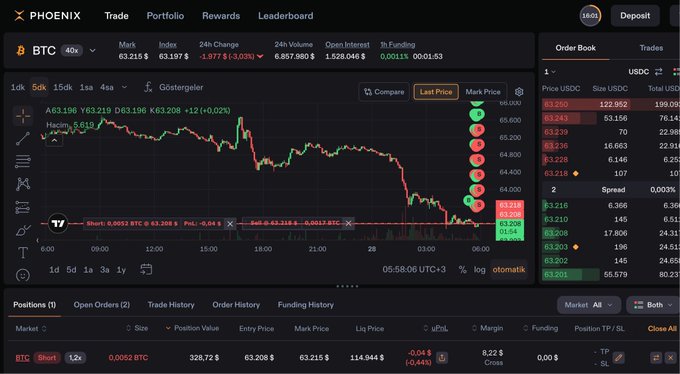Switch to Order History tab
The image size is (680, 374).
(x=236, y=305)
